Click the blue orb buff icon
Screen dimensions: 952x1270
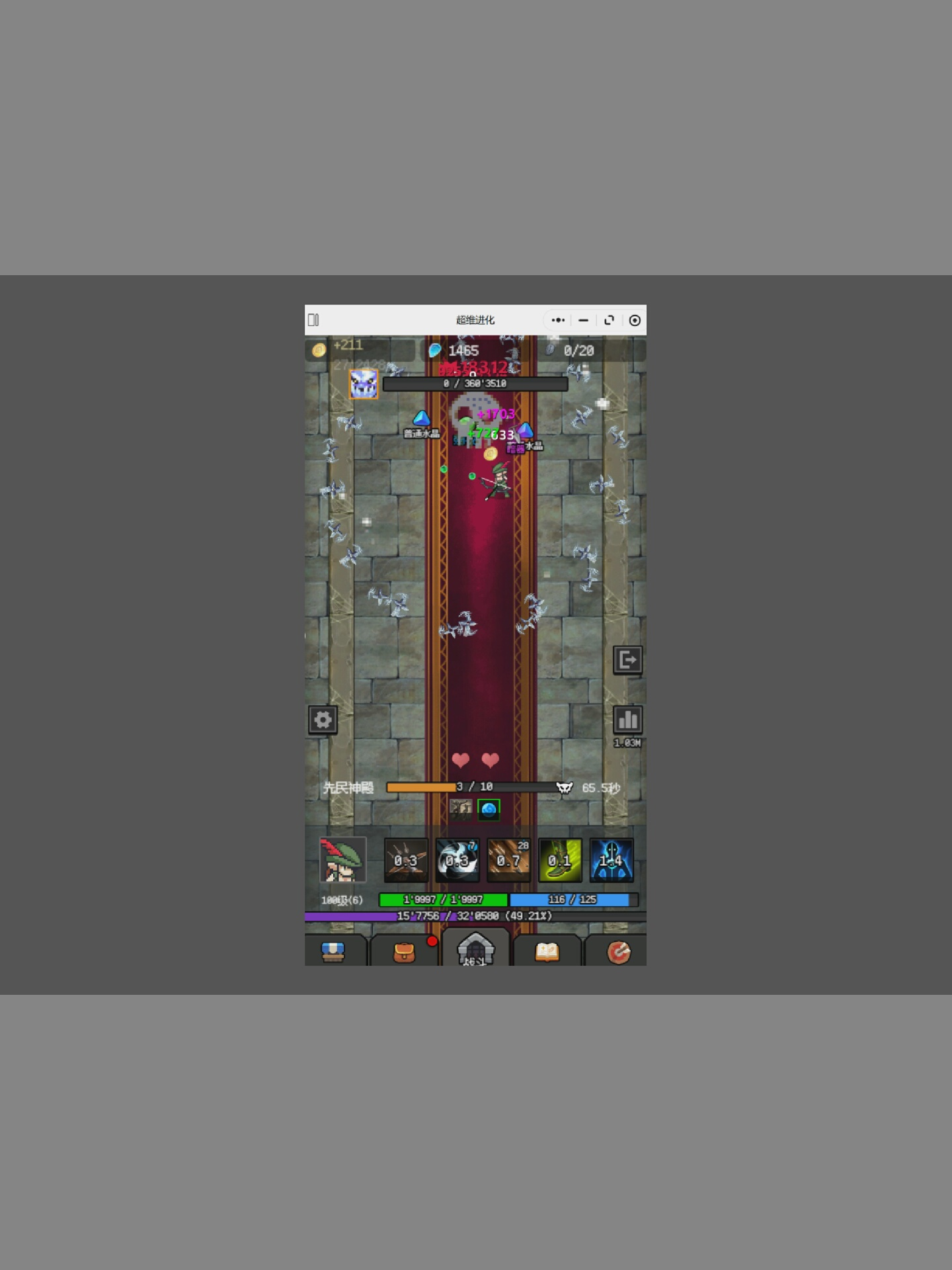point(489,809)
